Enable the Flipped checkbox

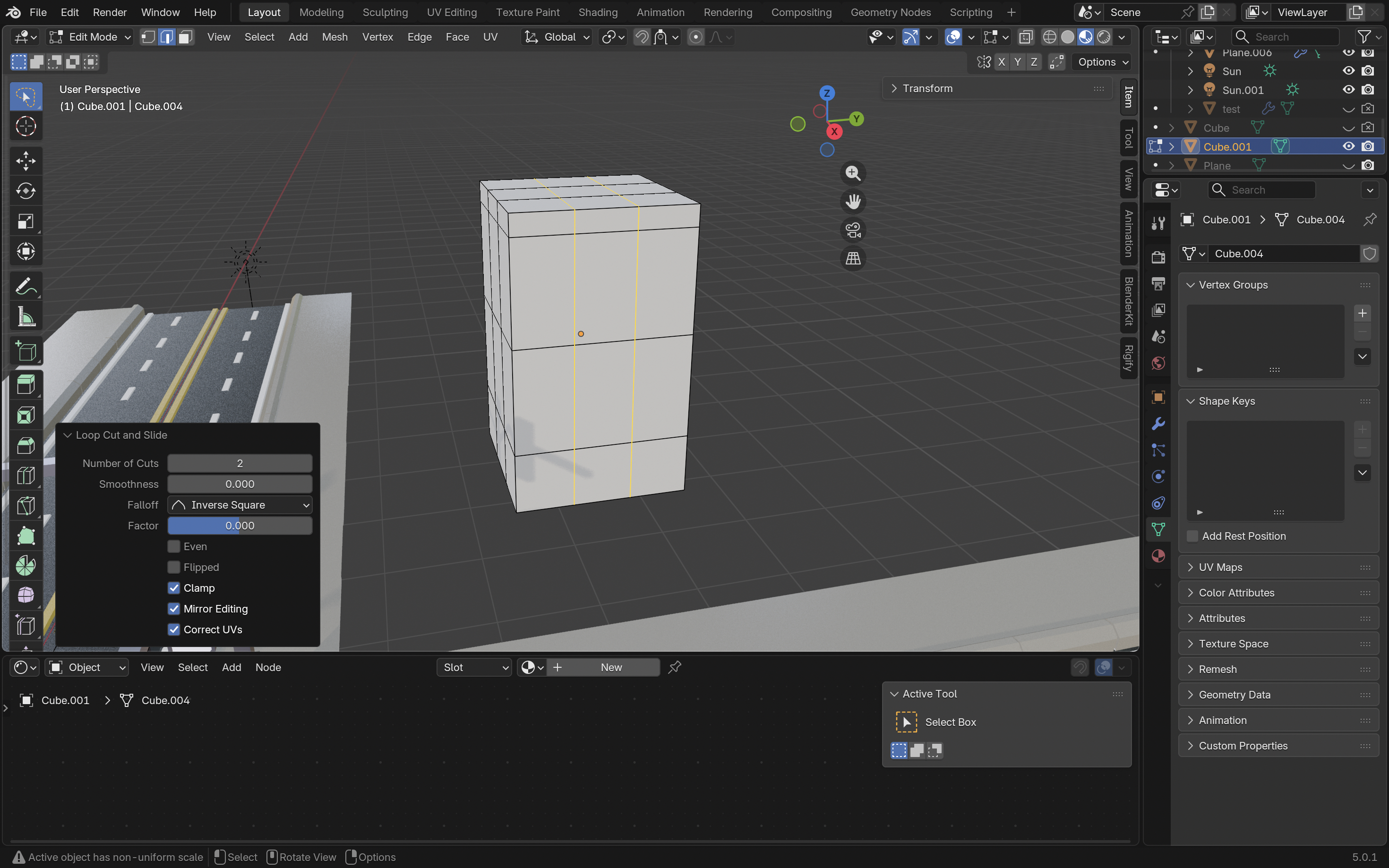pos(174,567)
